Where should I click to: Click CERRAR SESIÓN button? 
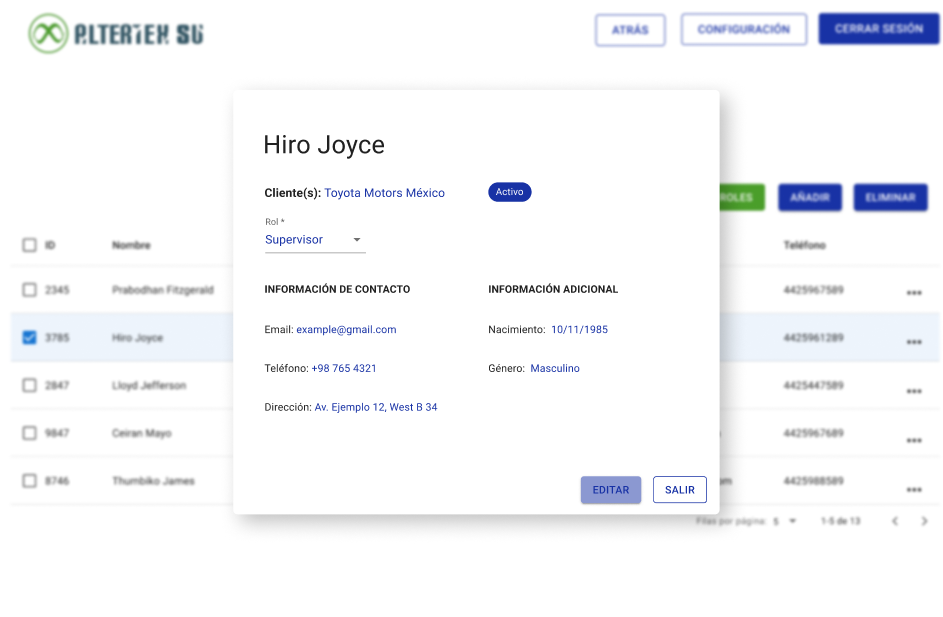point(879,28)
